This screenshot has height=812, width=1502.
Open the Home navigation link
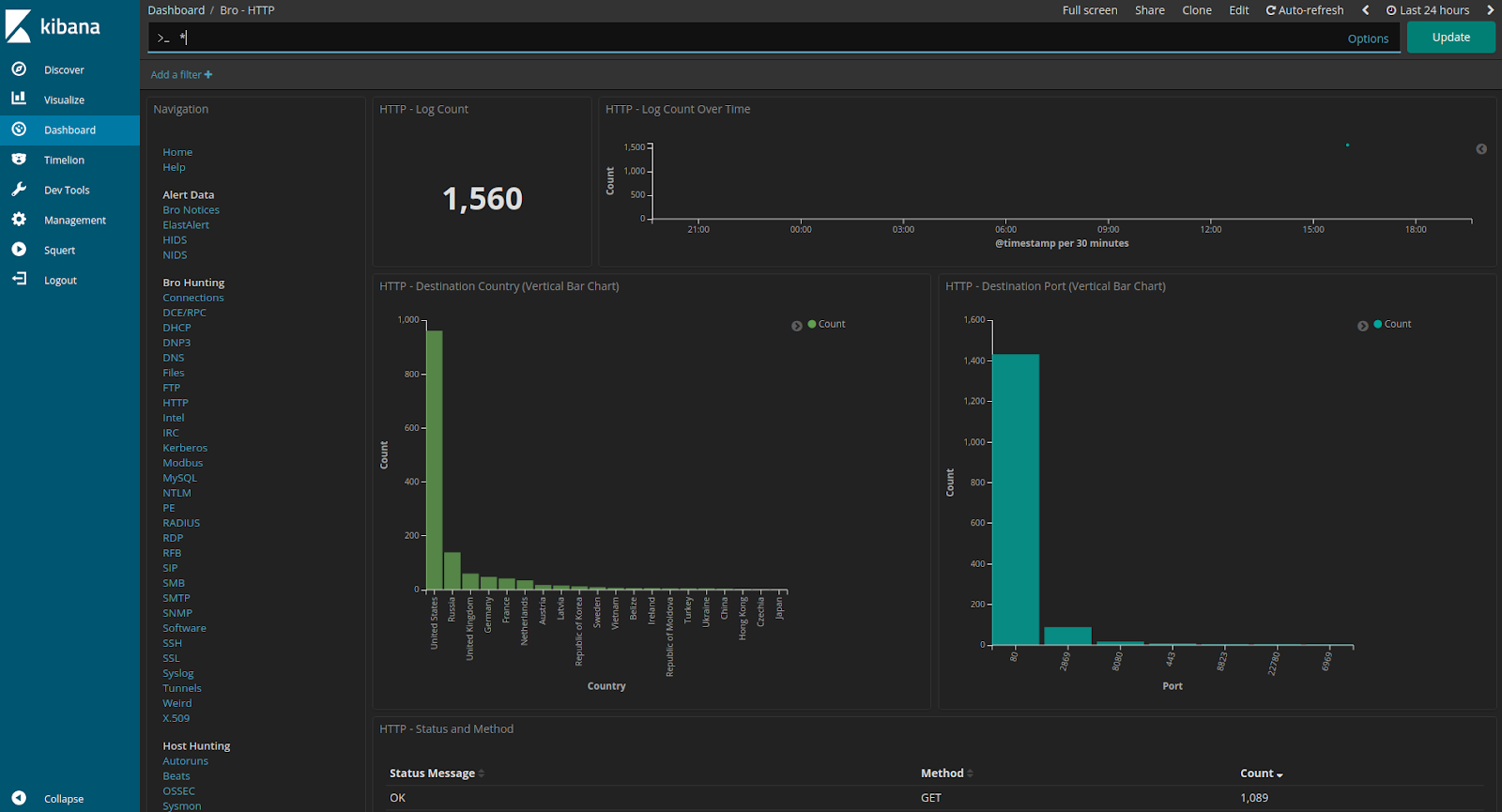coord(177,152)
